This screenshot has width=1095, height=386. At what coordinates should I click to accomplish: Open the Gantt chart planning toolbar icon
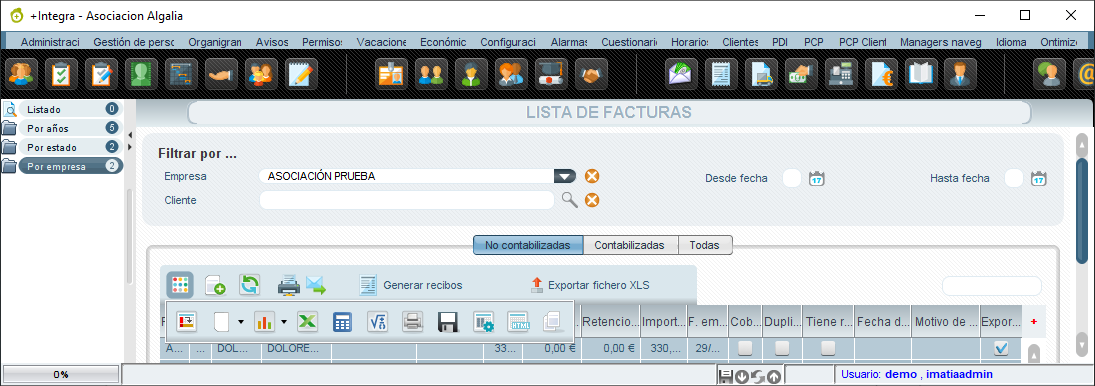[182, 73]
